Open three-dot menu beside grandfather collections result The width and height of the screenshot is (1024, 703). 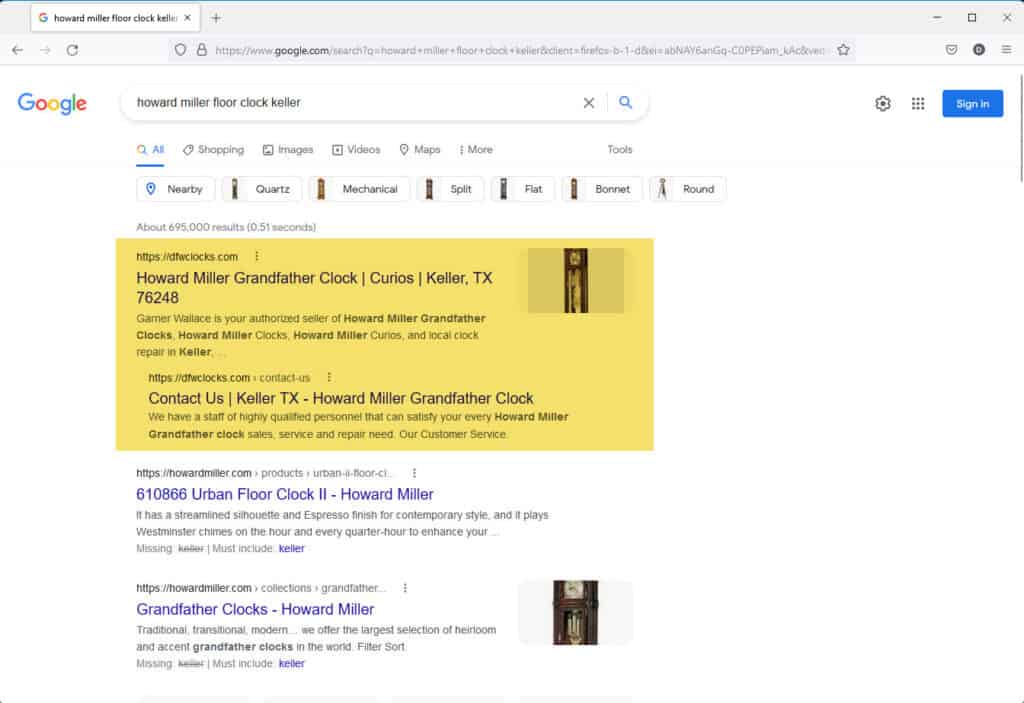point(405,587)
